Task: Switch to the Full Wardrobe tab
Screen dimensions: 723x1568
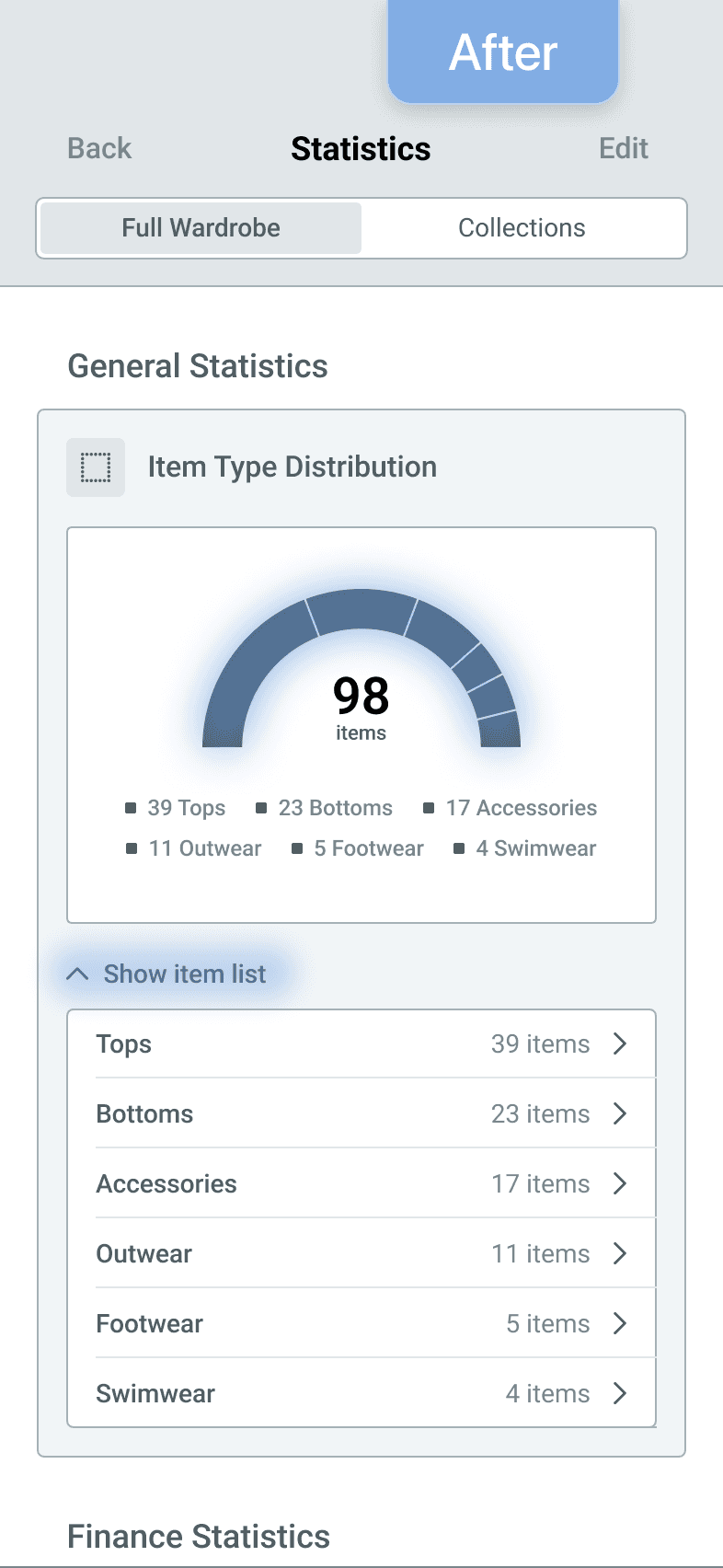Action: (201, 228)
